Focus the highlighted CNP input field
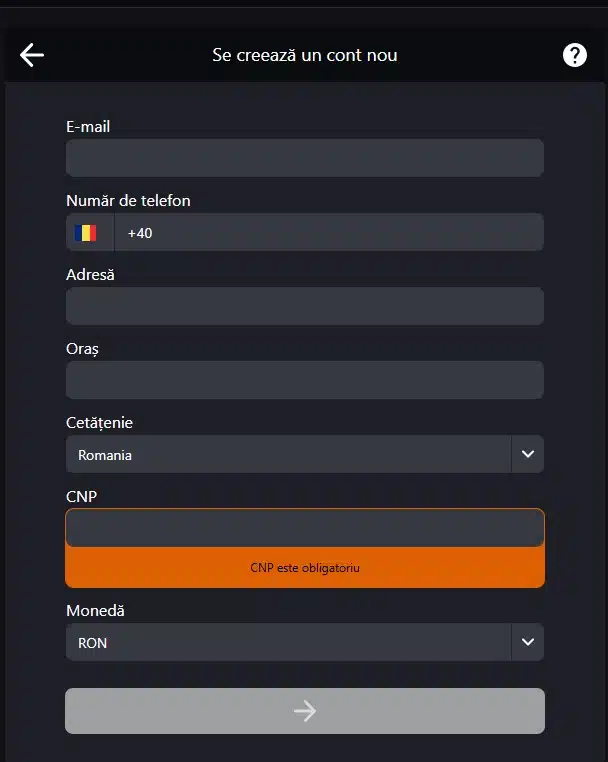 pos(305,528)
